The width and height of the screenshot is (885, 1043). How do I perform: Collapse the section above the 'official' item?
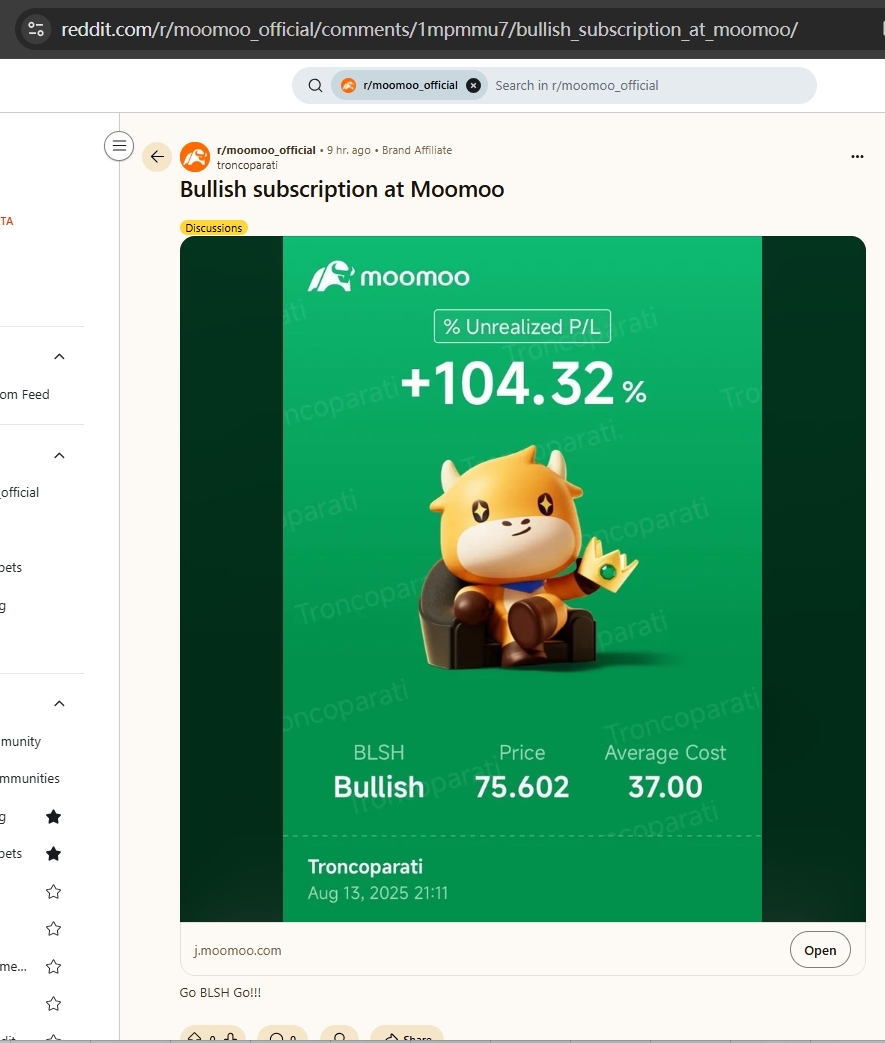pyautogui.click(x=59, y=456)
